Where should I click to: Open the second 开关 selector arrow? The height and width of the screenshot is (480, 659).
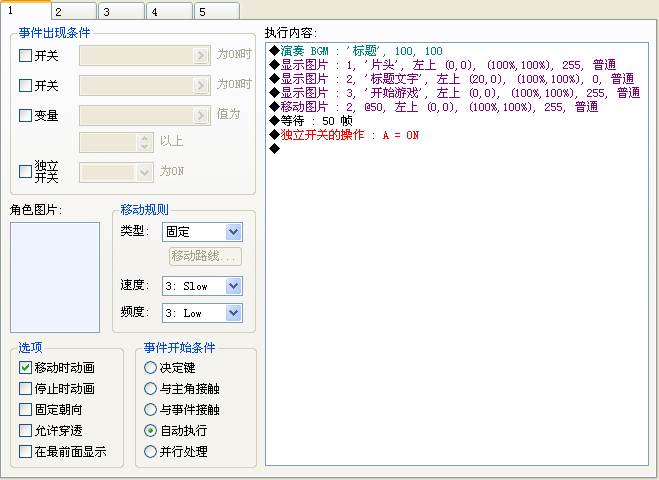click(x=200, y=85)
